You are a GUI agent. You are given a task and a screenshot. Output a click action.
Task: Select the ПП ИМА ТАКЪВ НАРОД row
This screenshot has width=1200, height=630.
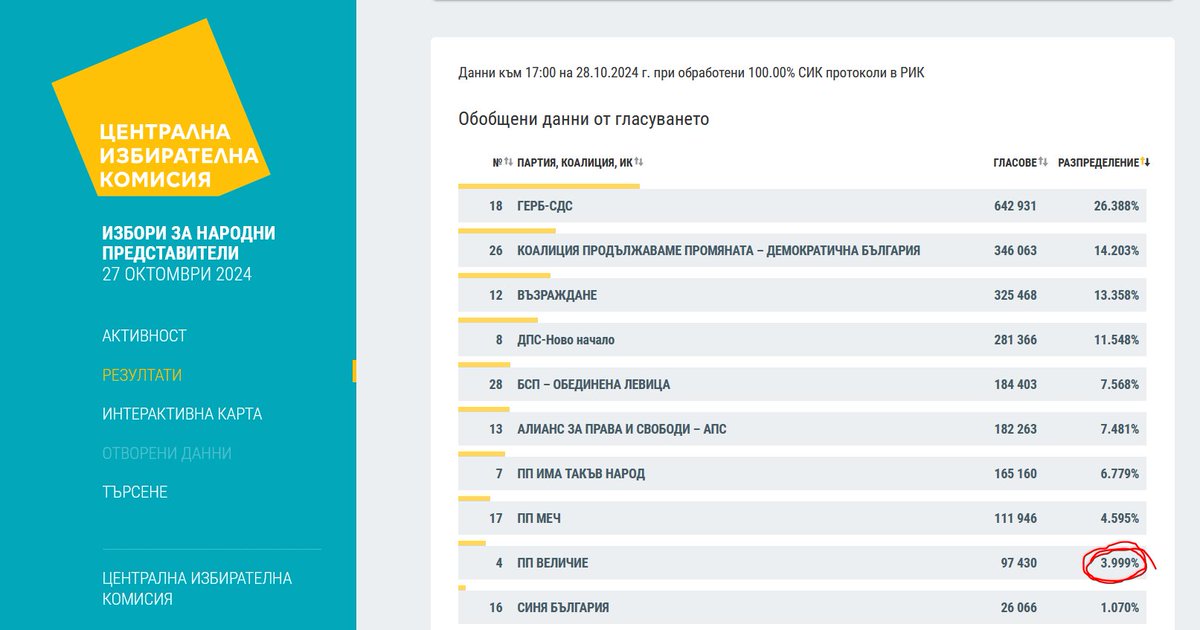[x=802, y=474]
